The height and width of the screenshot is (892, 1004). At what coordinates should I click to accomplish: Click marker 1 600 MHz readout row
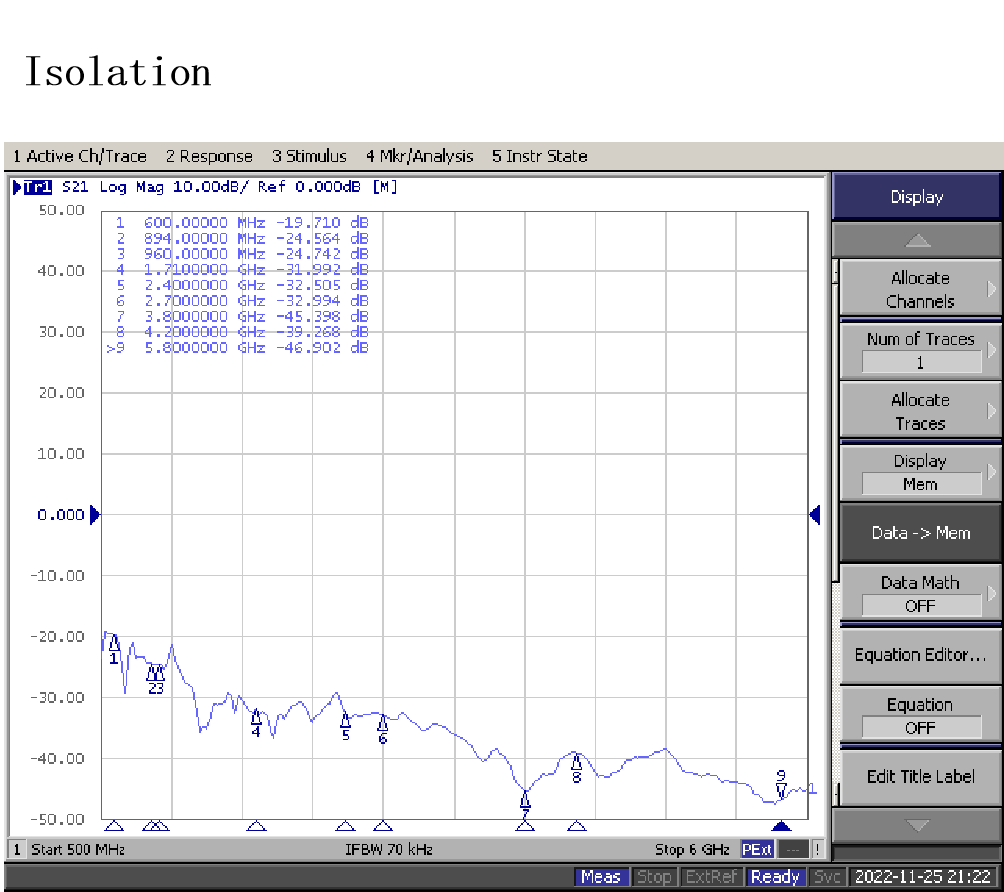click(x=241, y=223)
